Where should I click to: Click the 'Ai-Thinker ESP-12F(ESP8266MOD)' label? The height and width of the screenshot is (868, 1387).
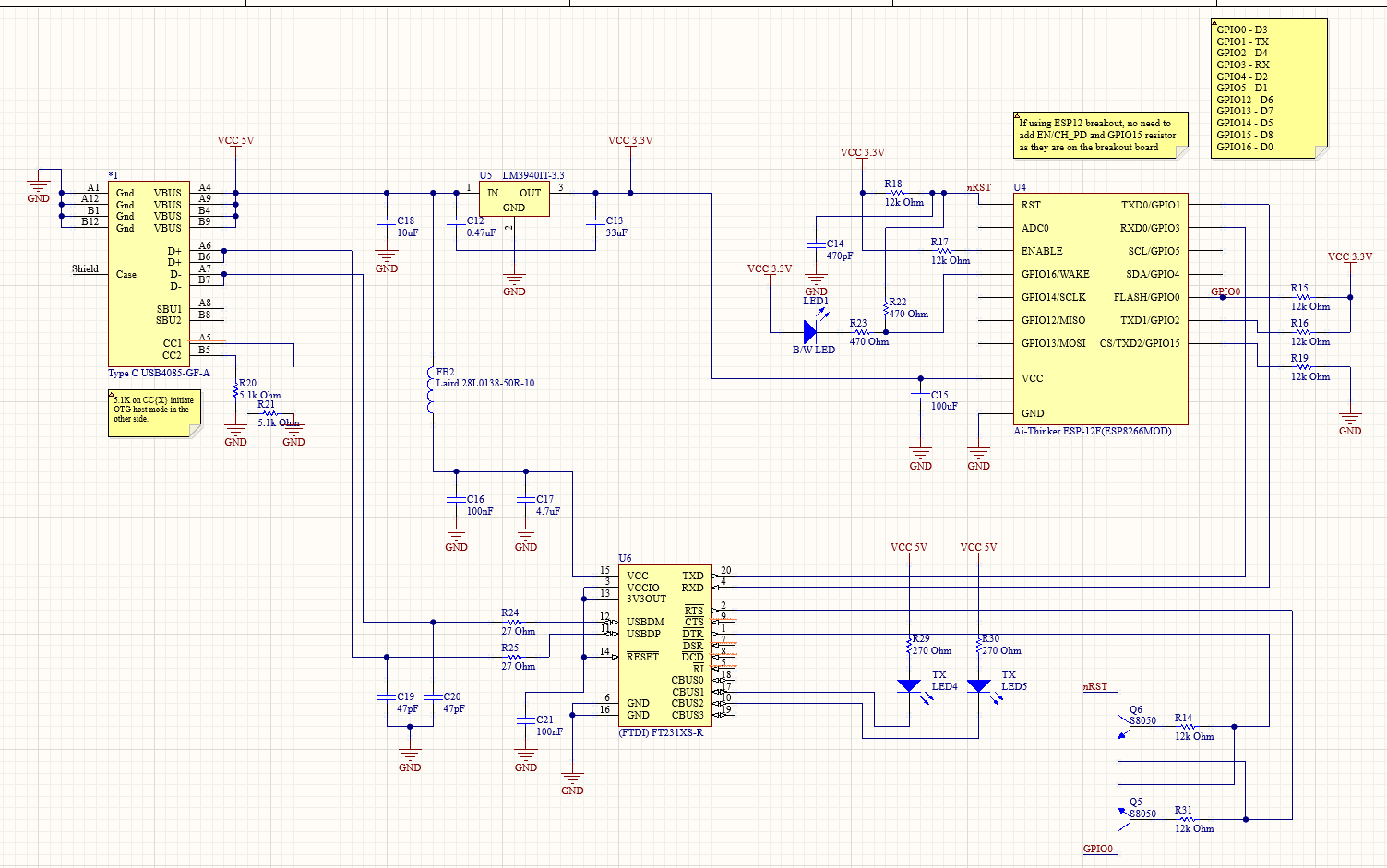click(x=1093, y=431)
